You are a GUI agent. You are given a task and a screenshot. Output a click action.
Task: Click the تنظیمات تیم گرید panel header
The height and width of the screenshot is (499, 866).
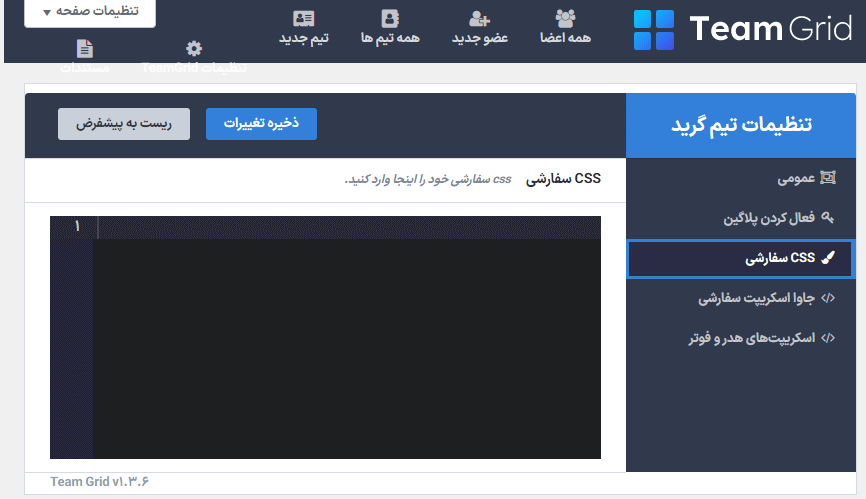pos(740,125)
